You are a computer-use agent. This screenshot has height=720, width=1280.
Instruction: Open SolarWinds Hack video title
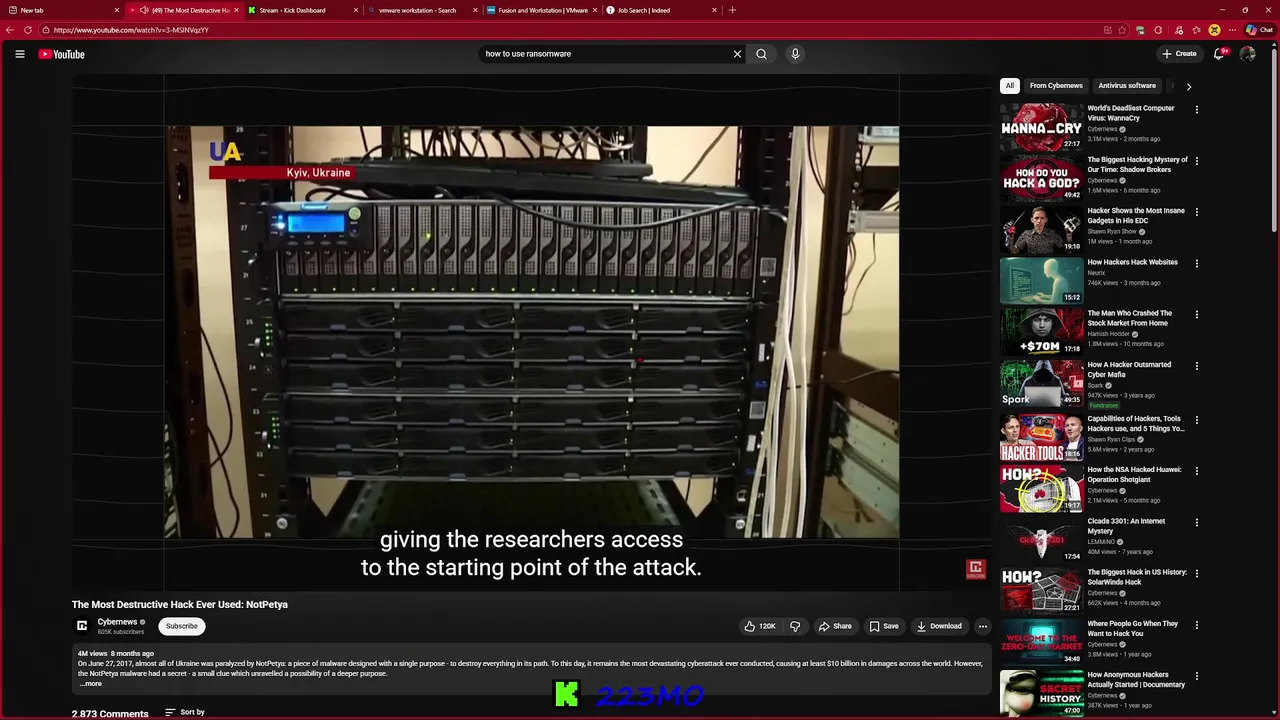point(1136,577)
